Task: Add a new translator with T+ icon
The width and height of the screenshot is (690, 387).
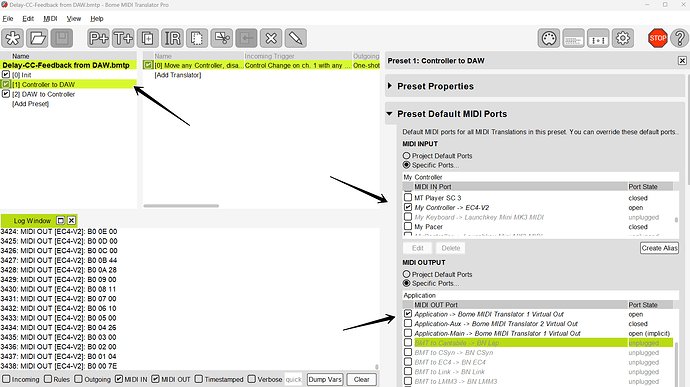Action: point(123,38)
